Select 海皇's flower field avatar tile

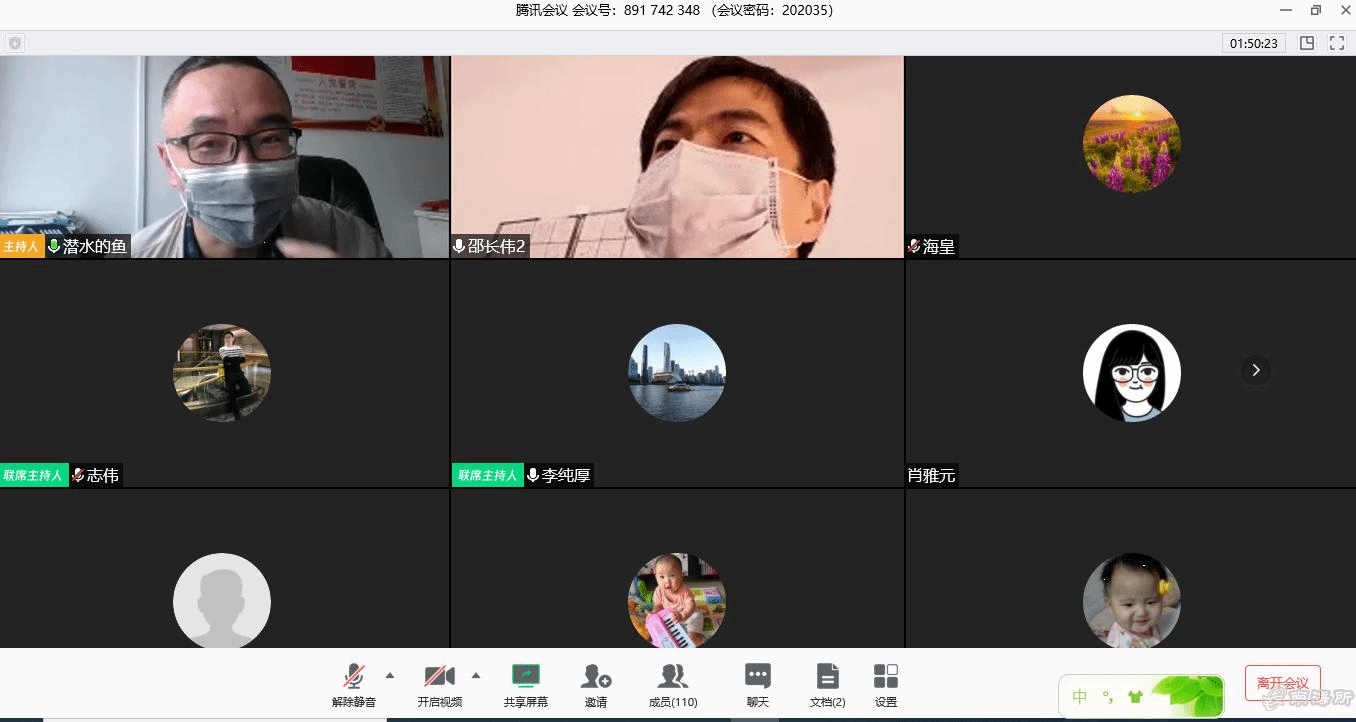click(1131, 144)
